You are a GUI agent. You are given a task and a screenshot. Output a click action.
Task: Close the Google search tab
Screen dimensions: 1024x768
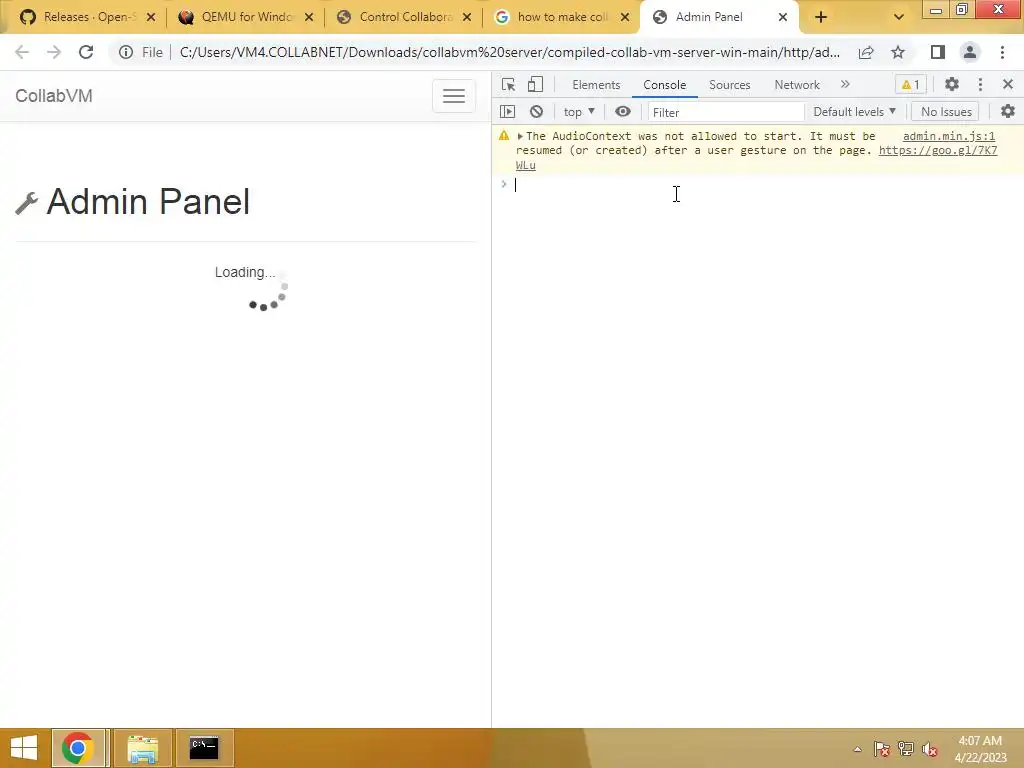point(625,17)
